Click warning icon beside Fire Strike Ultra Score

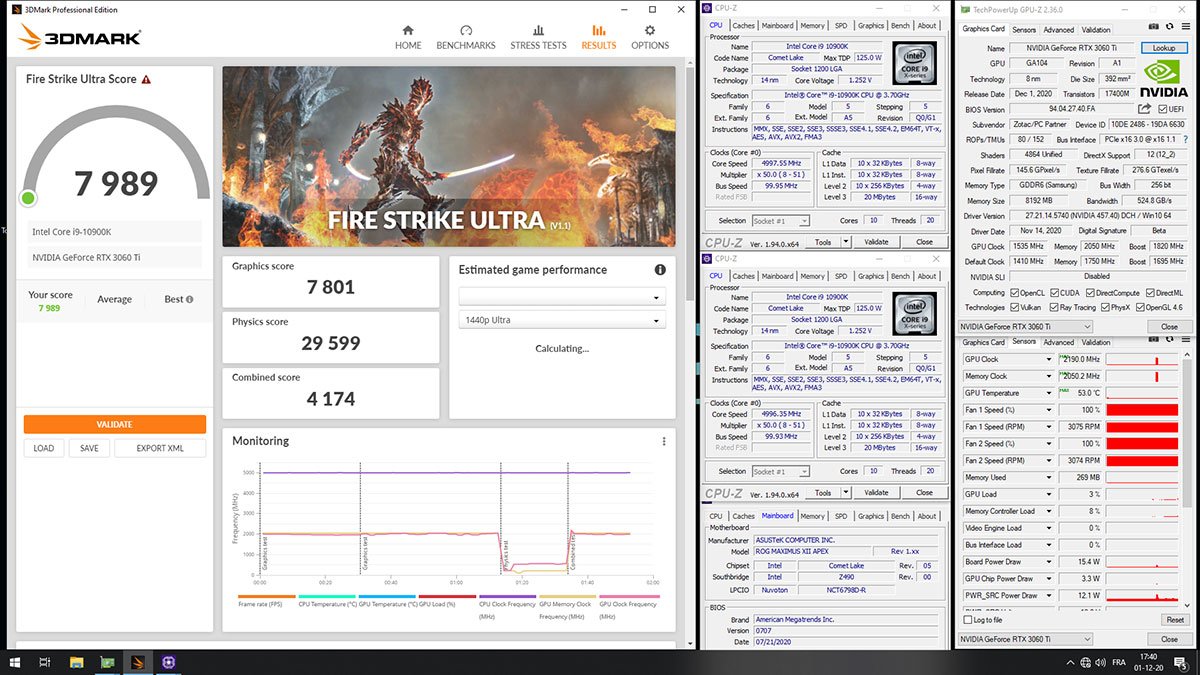pyautogui.click(x=146, y=79)
